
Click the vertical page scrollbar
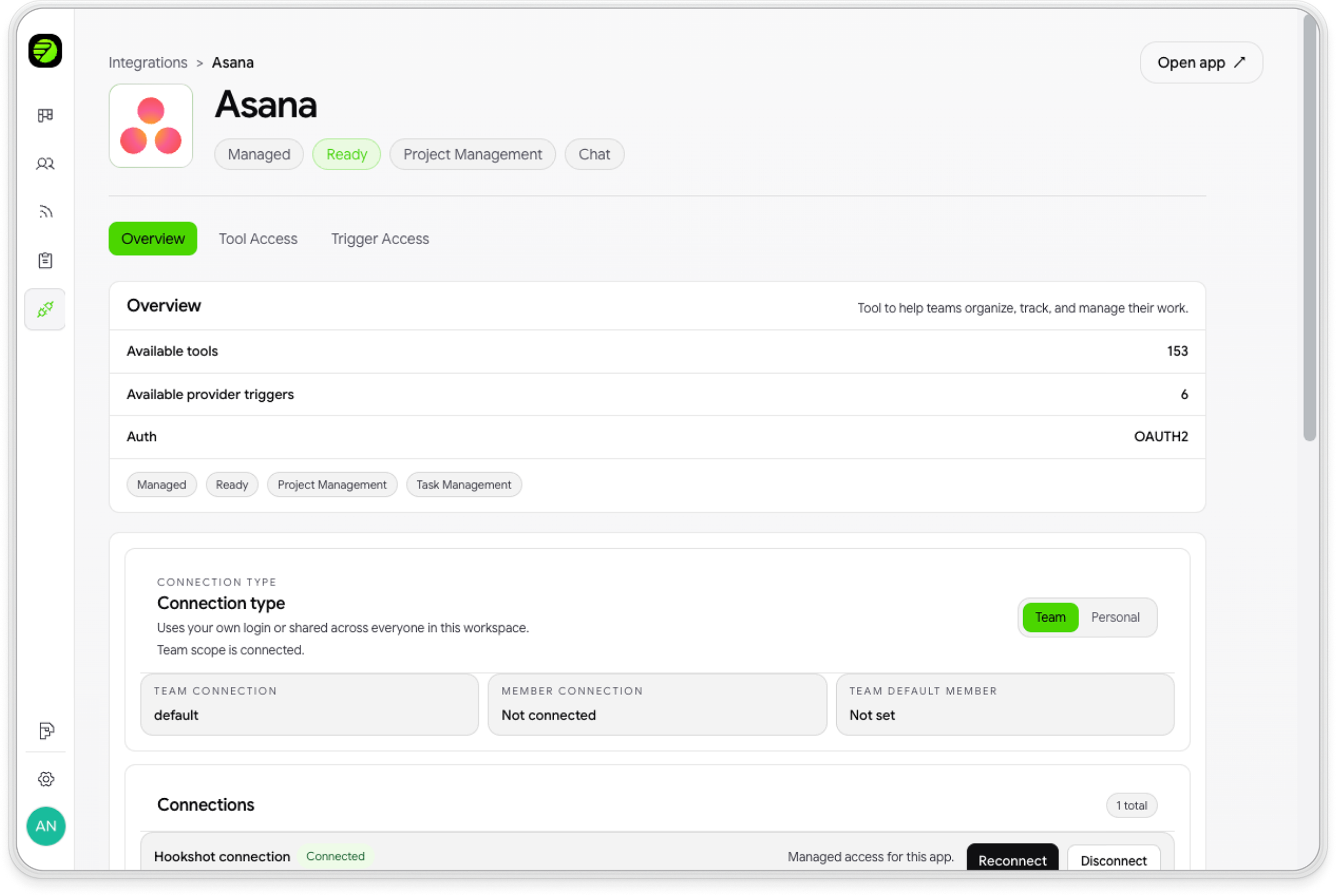[x=1309, y=228]
